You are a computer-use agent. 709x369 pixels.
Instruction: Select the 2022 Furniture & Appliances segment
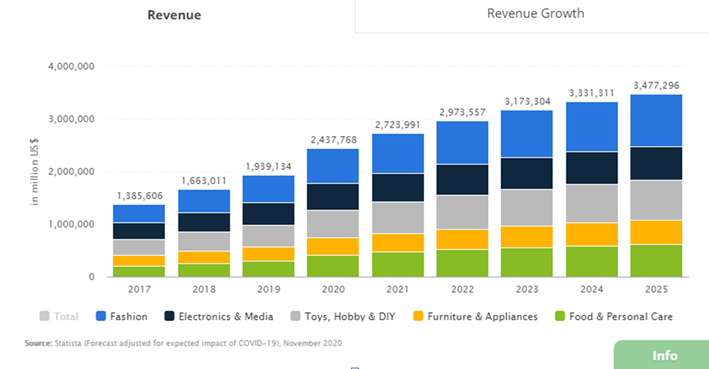(x=462, y=240)
